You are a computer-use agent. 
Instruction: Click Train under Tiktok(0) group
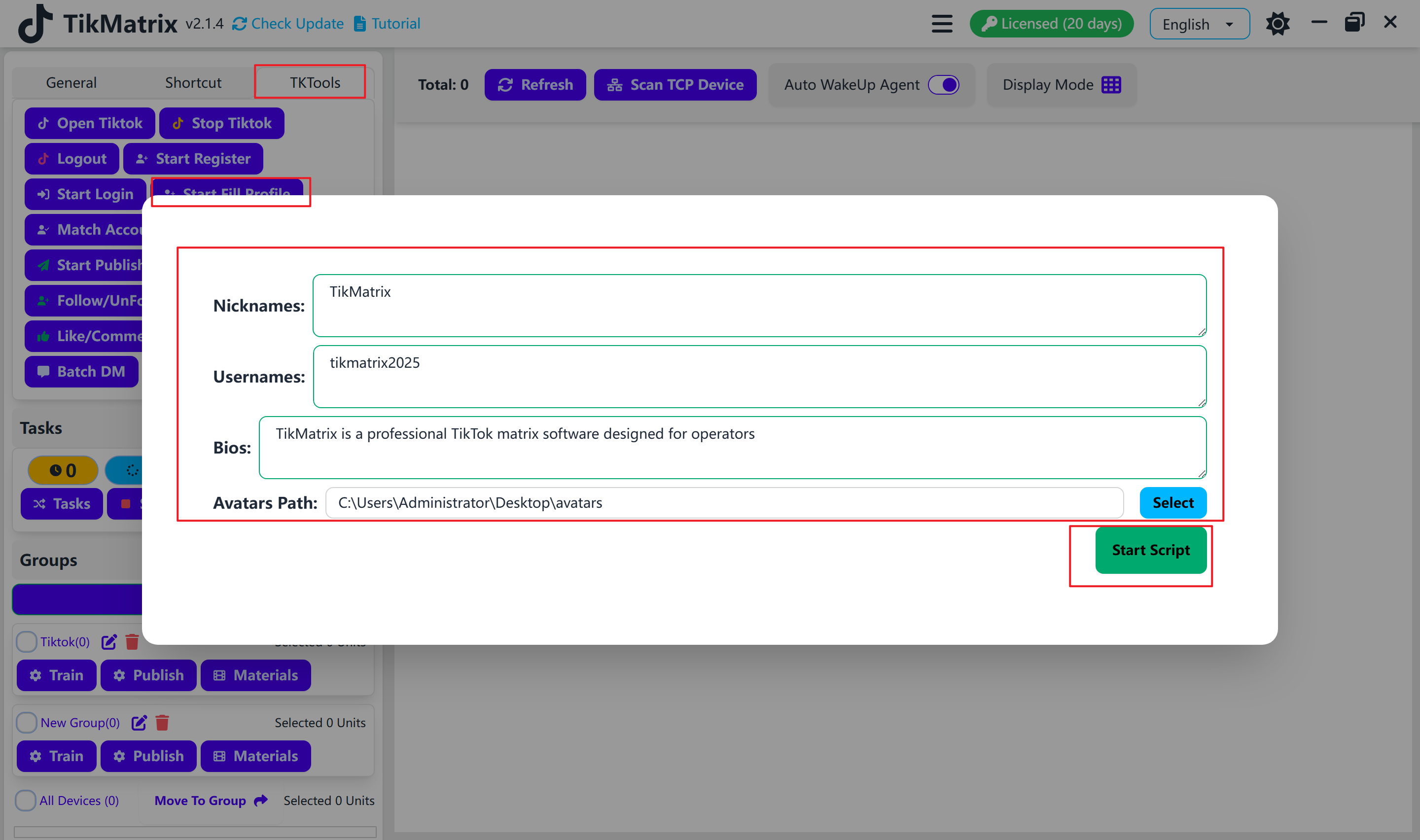click(x=57, y=675)
